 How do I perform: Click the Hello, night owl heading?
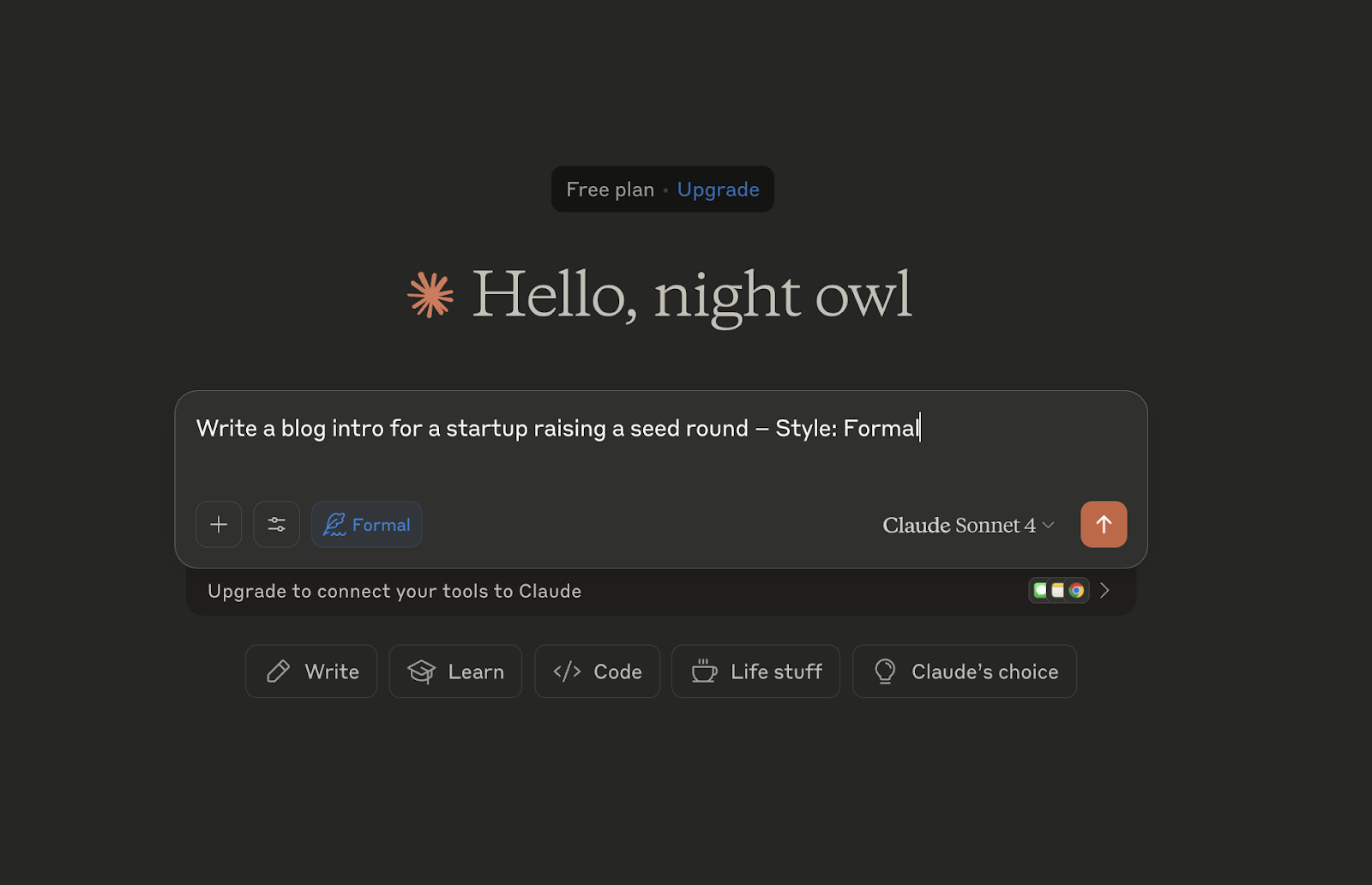(x=692, y=296)
